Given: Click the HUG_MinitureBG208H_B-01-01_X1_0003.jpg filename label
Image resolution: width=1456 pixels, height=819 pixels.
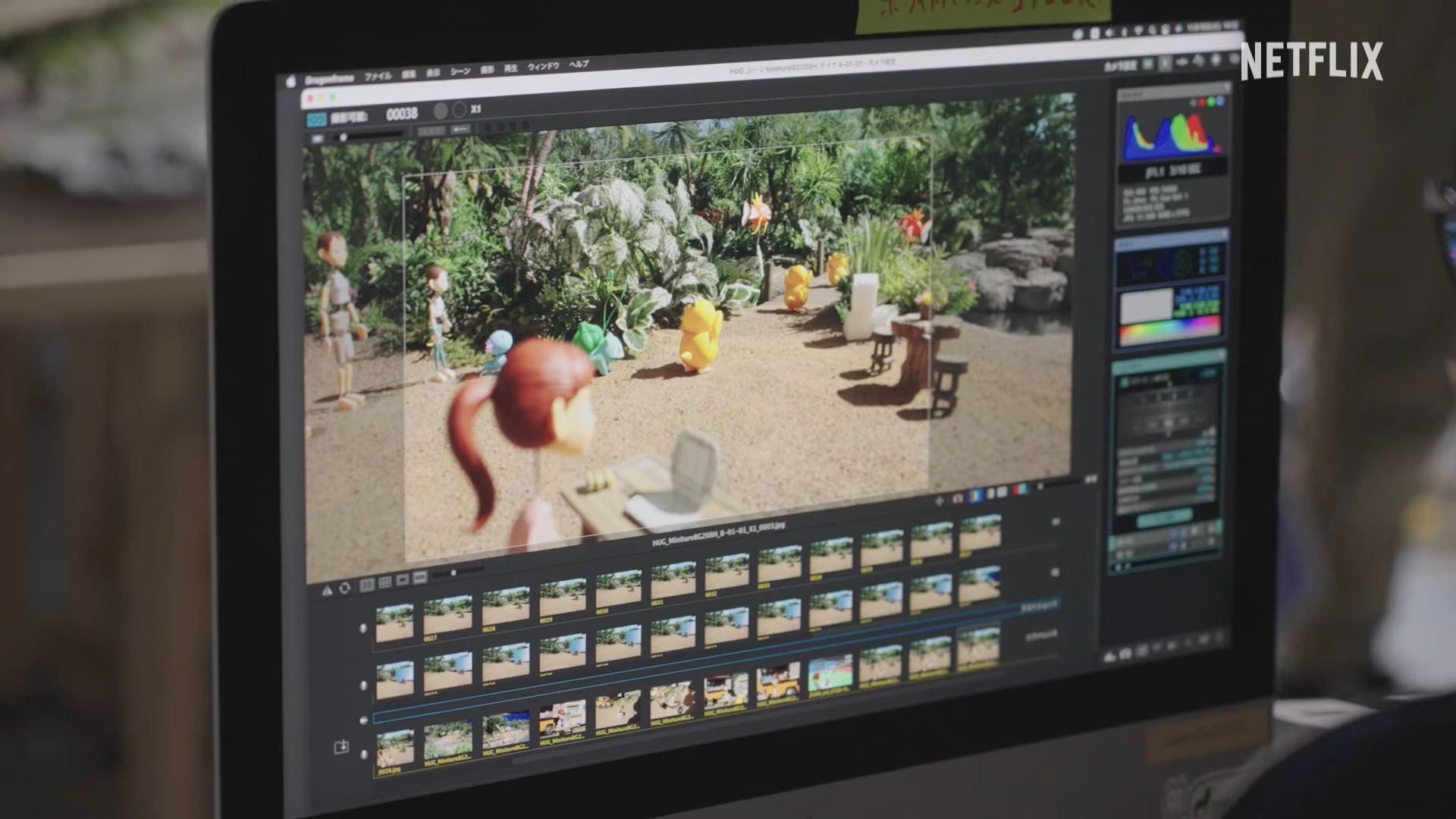Looking at the screenshot, I should click(x=718, y=535).
